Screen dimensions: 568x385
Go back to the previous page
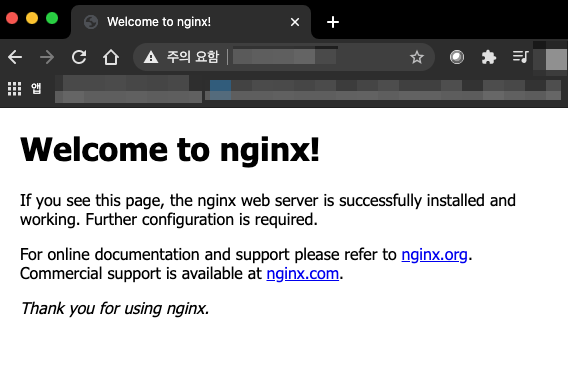[15, 57]
